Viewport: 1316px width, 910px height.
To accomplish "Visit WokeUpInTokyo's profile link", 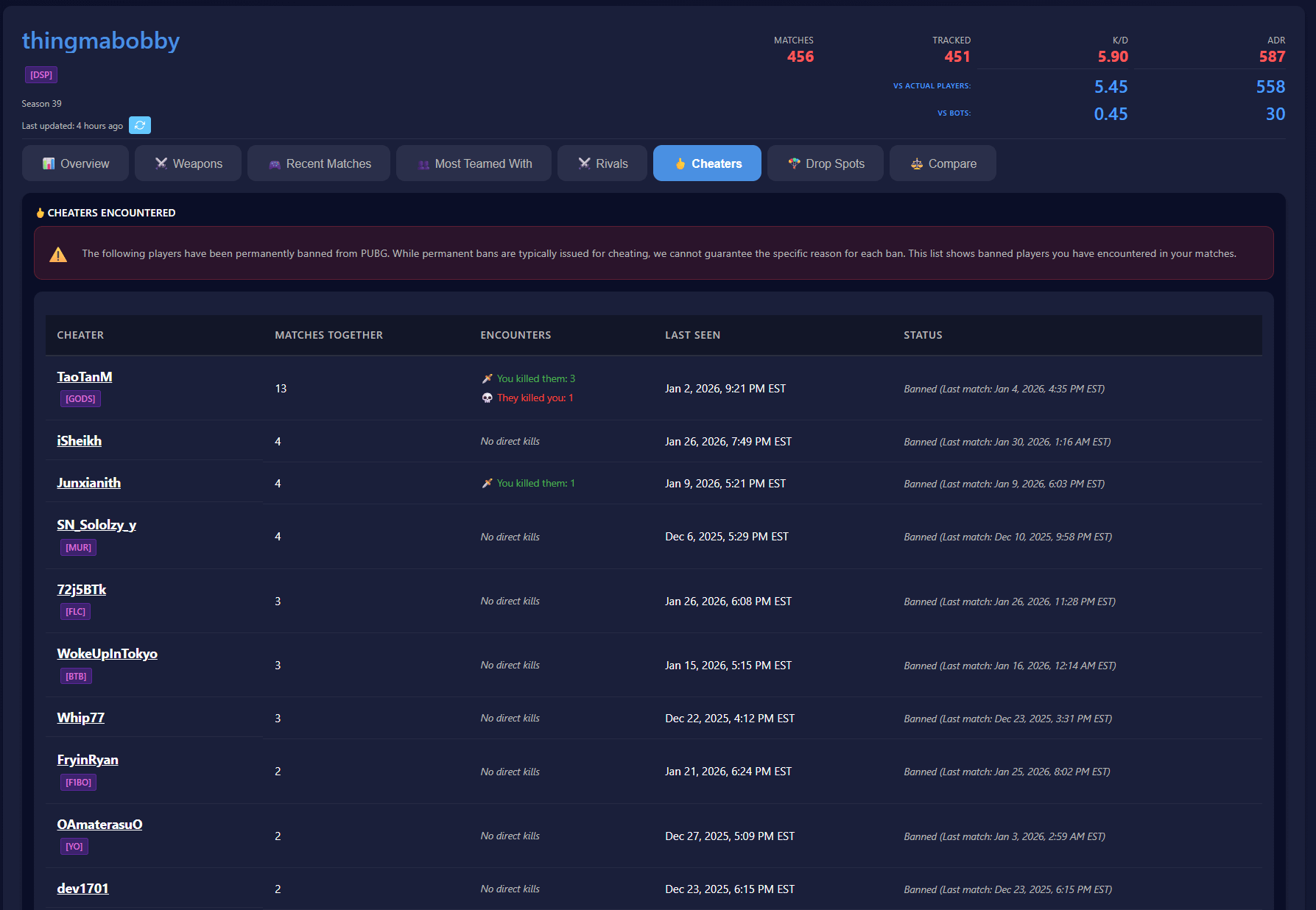I will [x=108, y=654].
